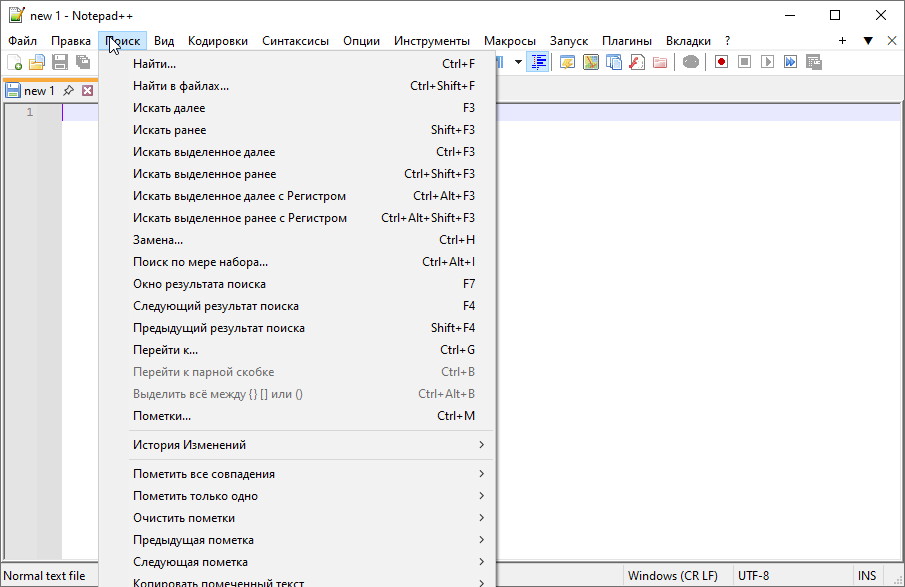Open Folder as Workspace toolbar icon
The image size is (905, 587).
pyautogui.click(x=660, y=62)
